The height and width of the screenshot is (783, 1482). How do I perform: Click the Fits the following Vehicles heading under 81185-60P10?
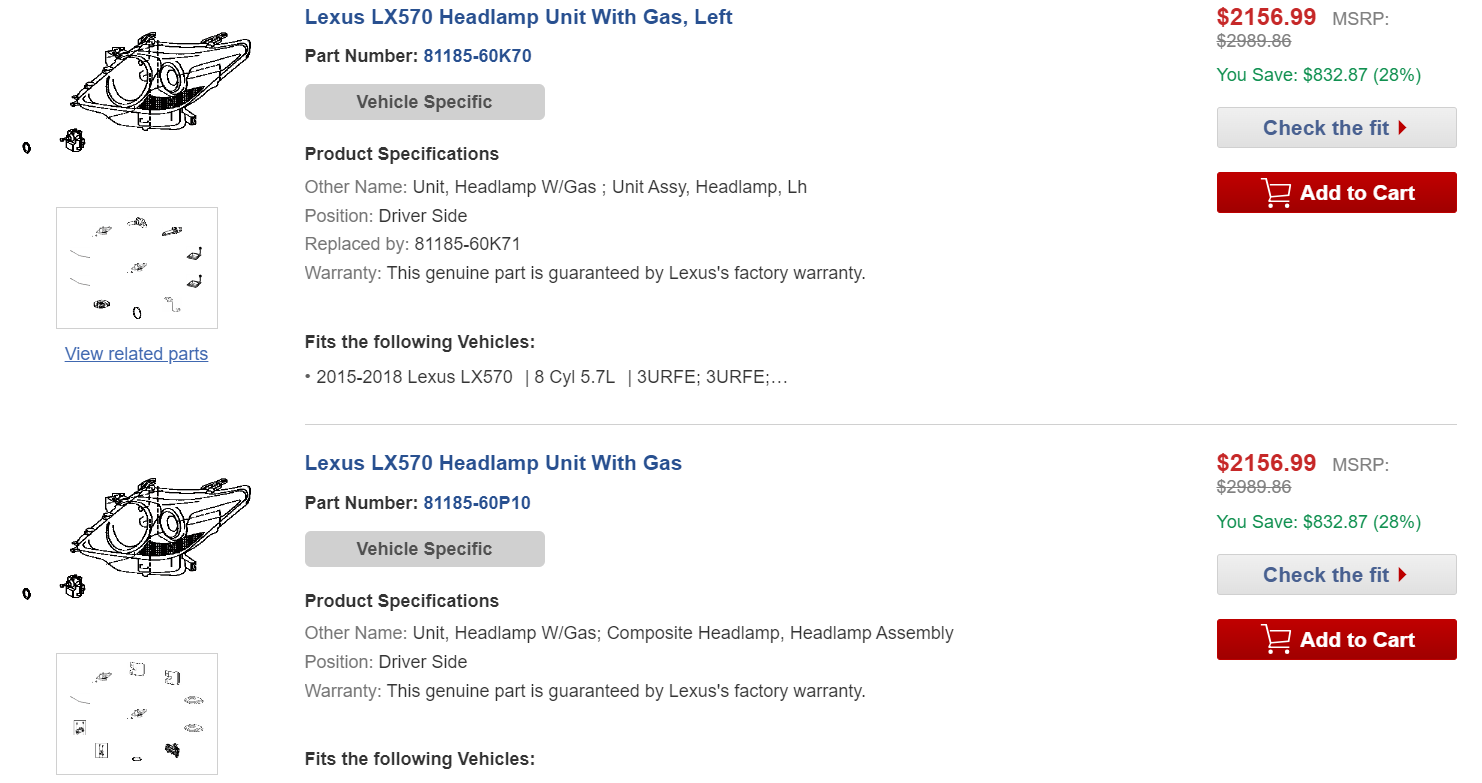tap(419, 759)
